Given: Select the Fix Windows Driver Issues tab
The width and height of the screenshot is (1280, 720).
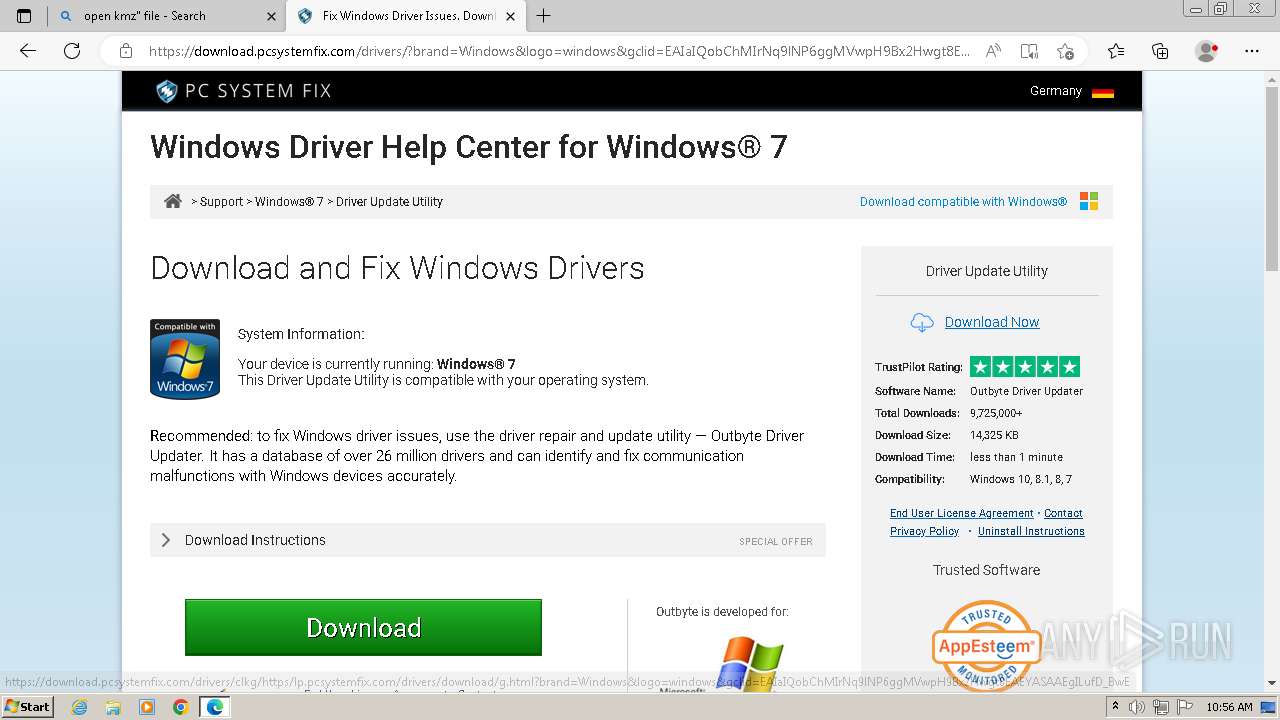Looking at the screenshot, I should [x=407, y=16].
